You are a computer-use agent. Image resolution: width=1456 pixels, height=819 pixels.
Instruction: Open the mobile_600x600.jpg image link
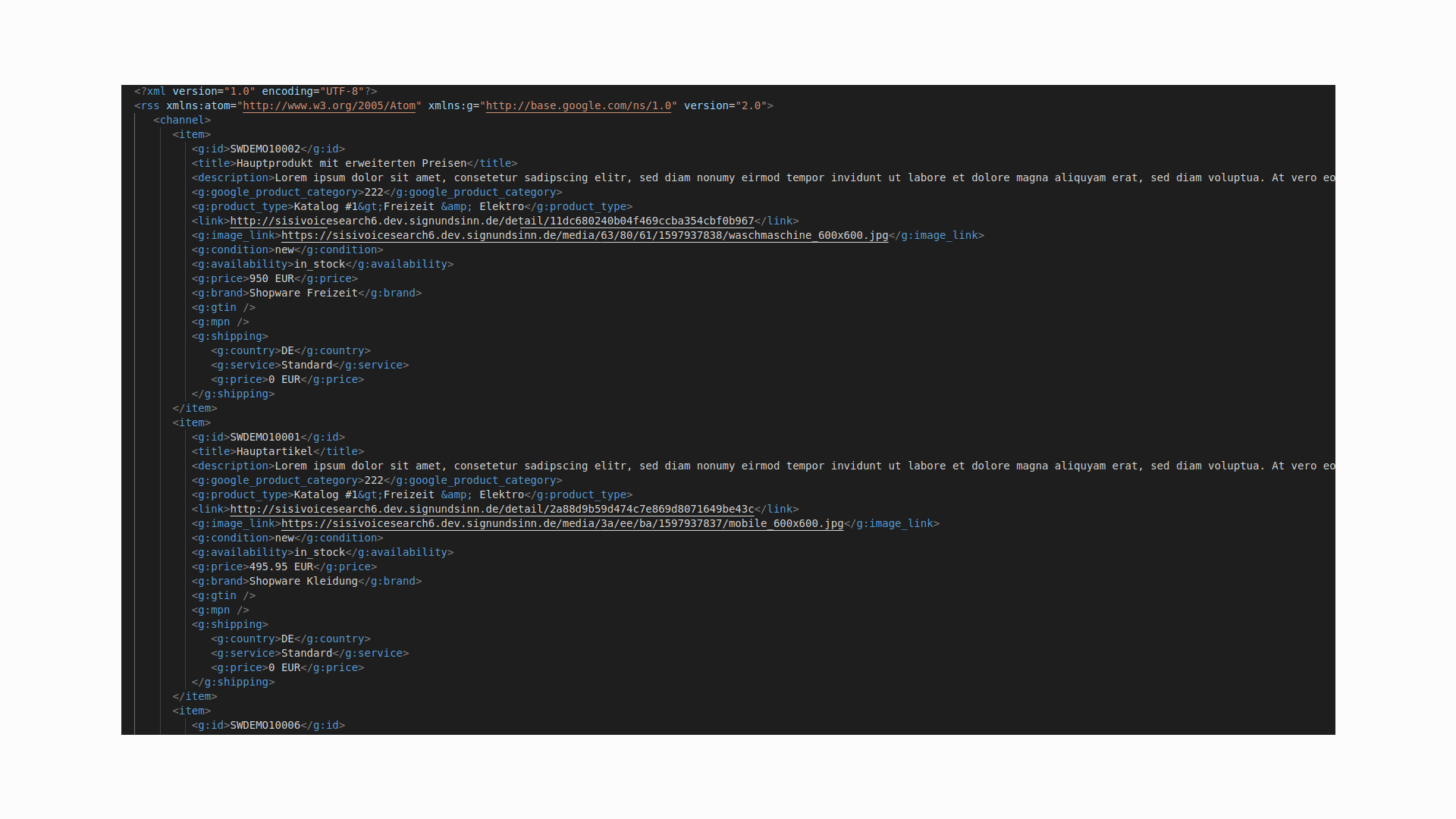562,523
